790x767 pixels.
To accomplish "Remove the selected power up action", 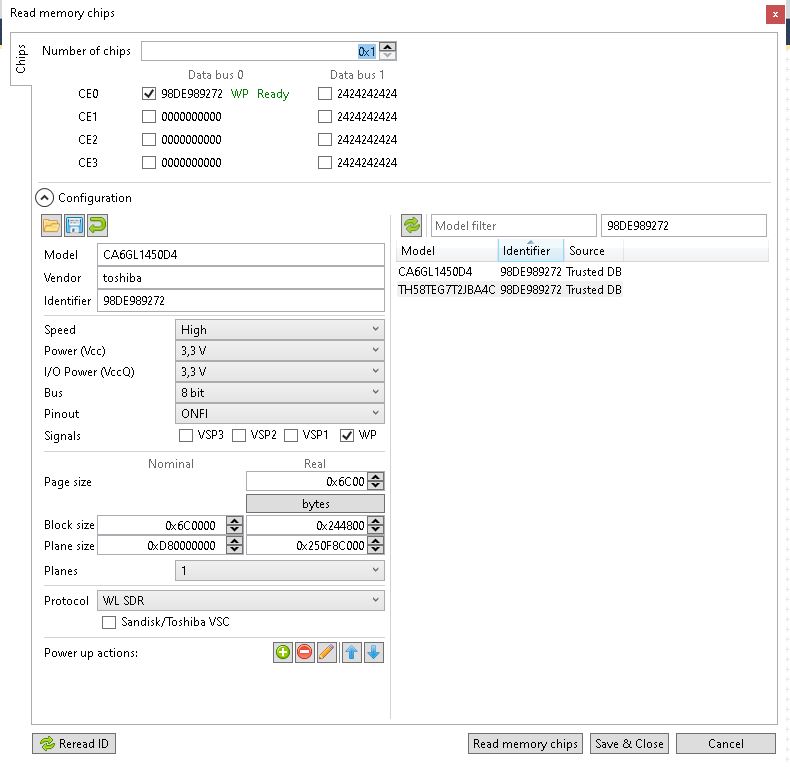I will [305, 653].
